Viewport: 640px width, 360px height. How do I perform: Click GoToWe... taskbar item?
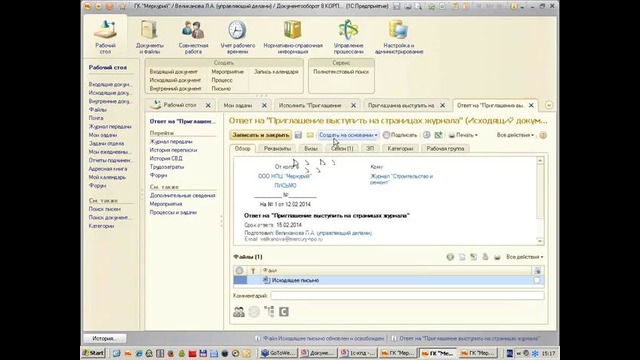(279, 353)
